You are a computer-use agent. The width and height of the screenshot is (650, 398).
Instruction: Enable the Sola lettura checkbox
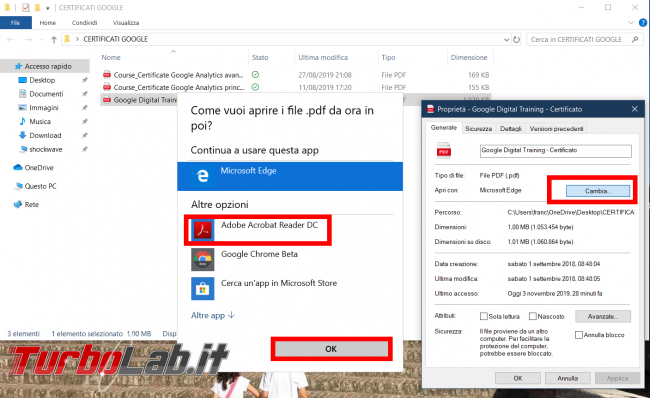point(483,316)
